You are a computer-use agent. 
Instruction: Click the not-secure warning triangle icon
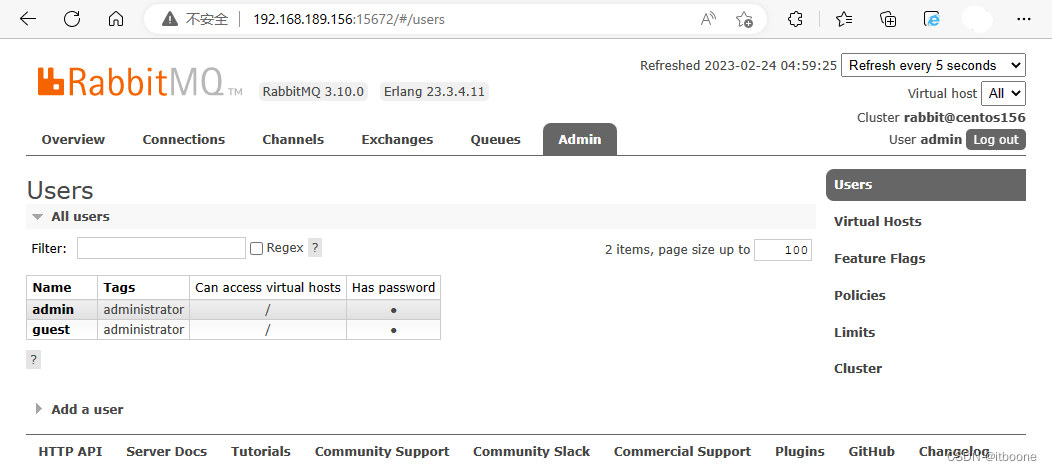pos(170,19)
